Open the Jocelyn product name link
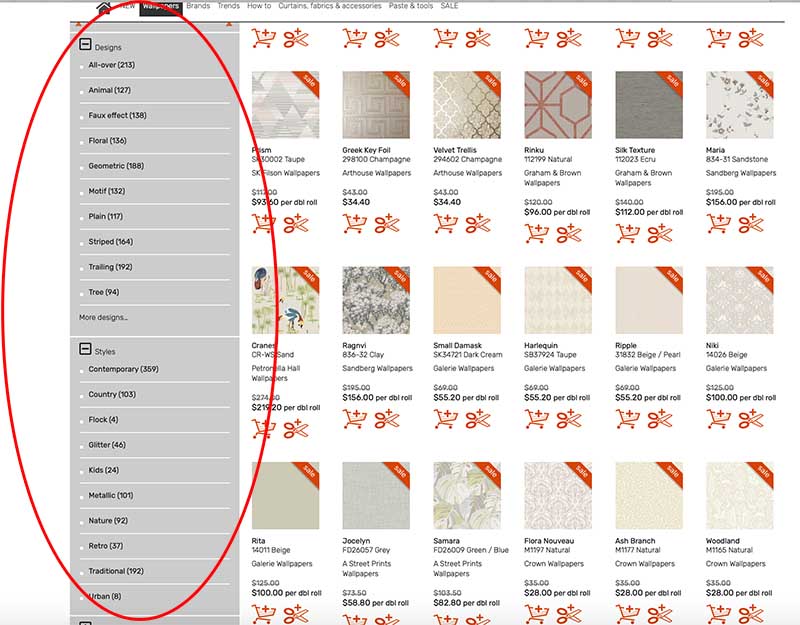This screenshot has width=800, height=625. coord(356,541)
